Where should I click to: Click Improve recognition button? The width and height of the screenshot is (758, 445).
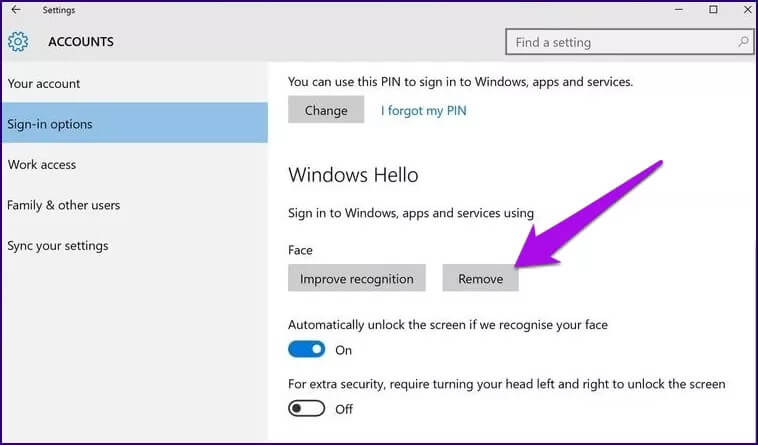coord(357,278)
